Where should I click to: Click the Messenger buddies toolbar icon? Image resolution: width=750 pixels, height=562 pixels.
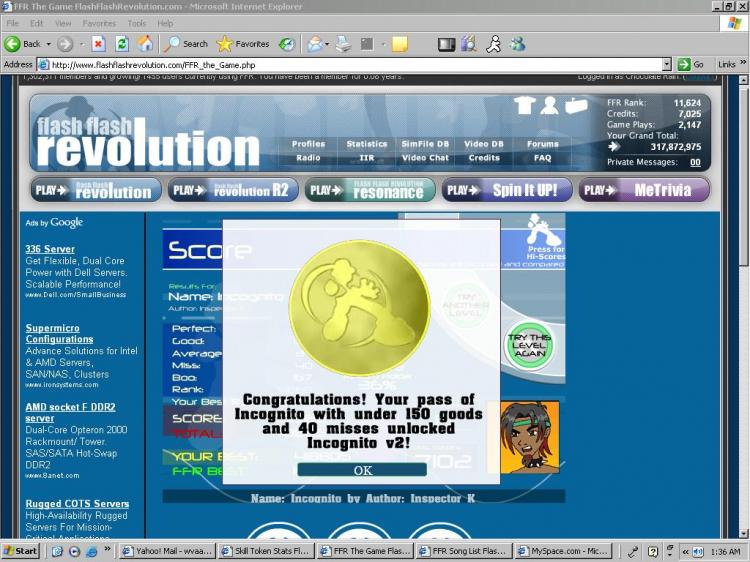coord(517,44)
